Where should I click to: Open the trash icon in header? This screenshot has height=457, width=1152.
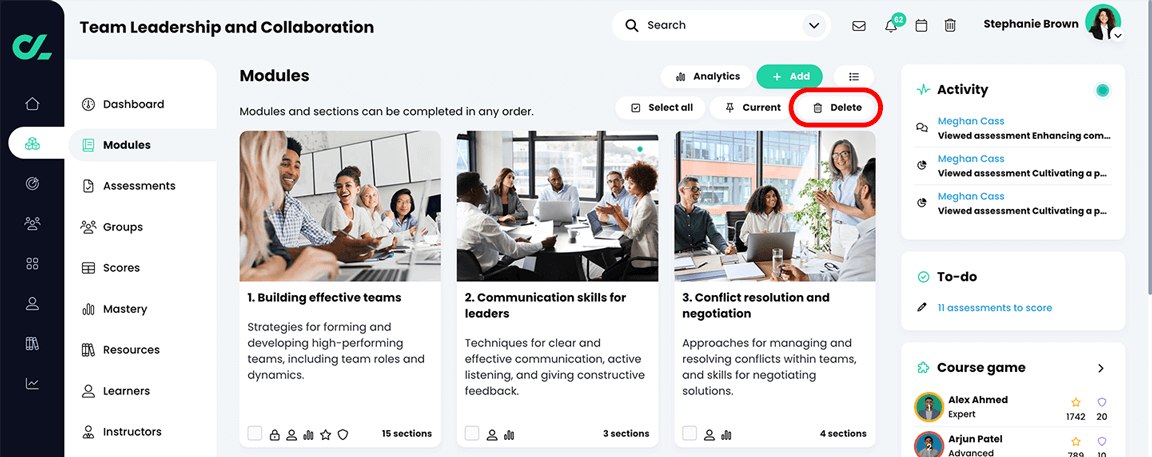pyautogui.click(x=950, y=26)
